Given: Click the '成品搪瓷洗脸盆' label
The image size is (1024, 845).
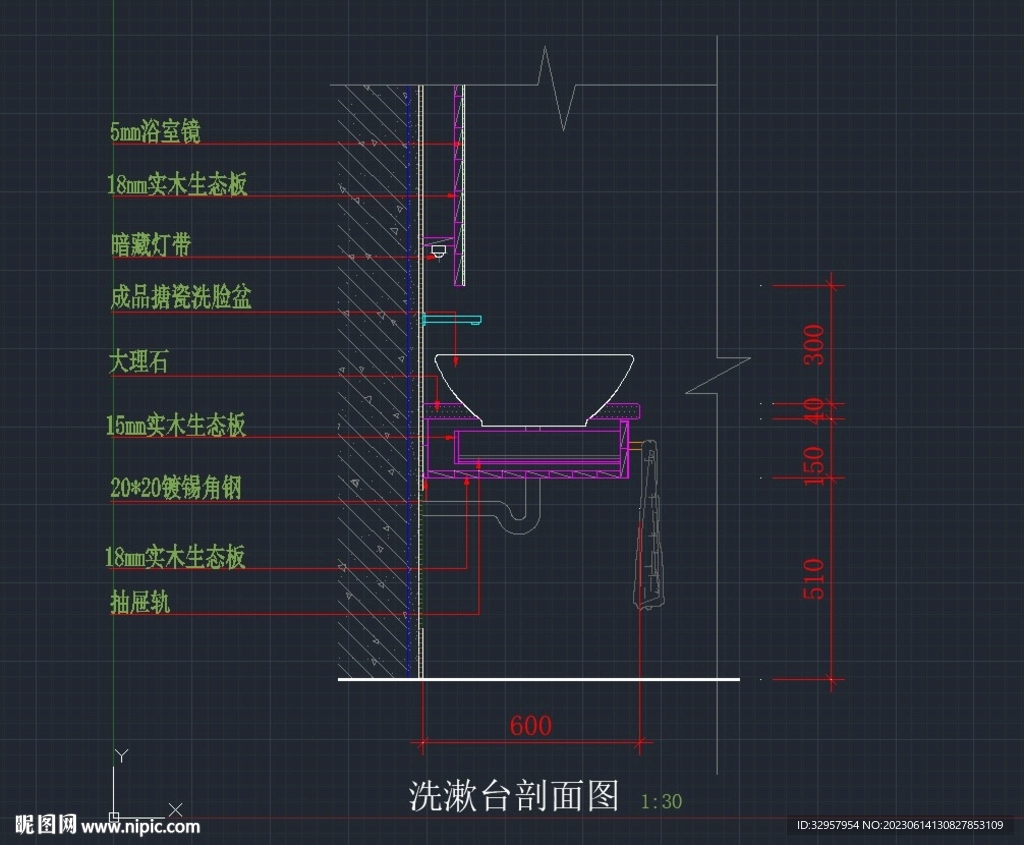Looking at the screenshot, I should (181, 297).
